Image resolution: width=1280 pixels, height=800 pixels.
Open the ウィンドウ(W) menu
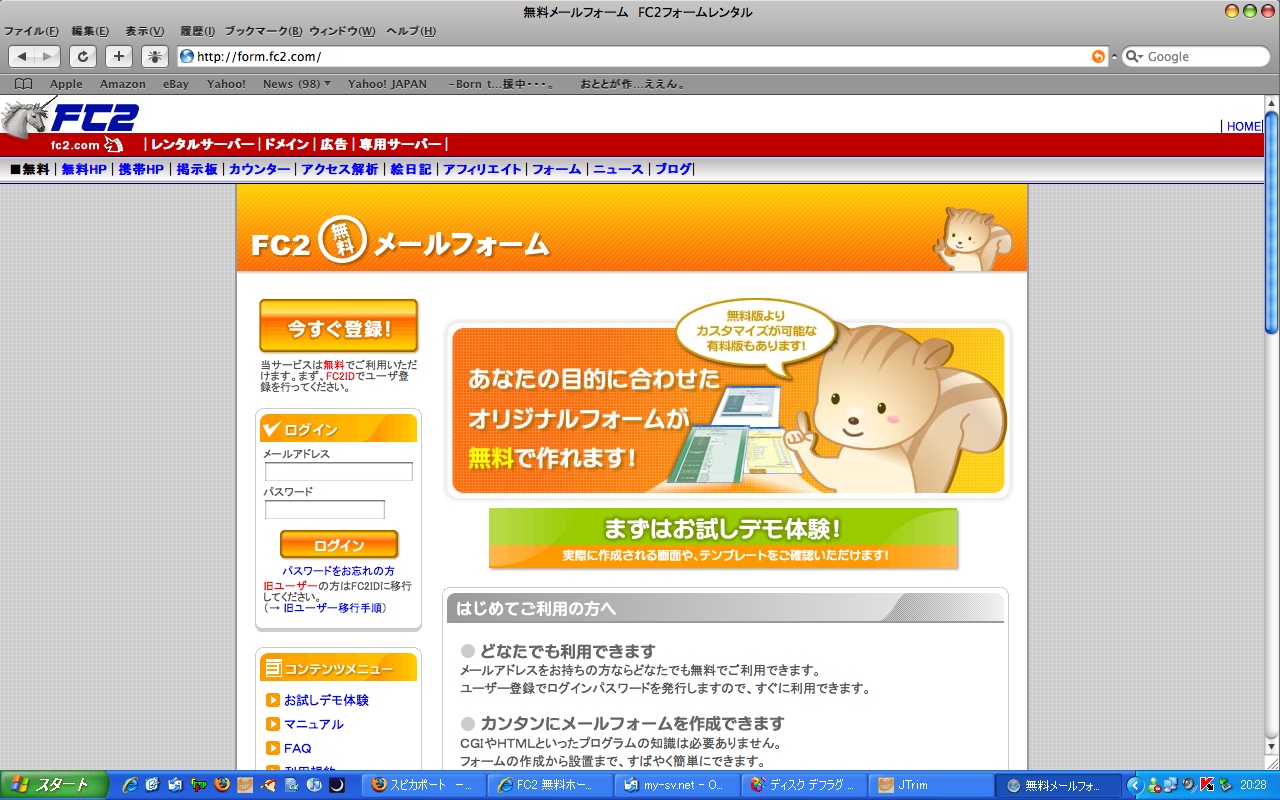342,31
